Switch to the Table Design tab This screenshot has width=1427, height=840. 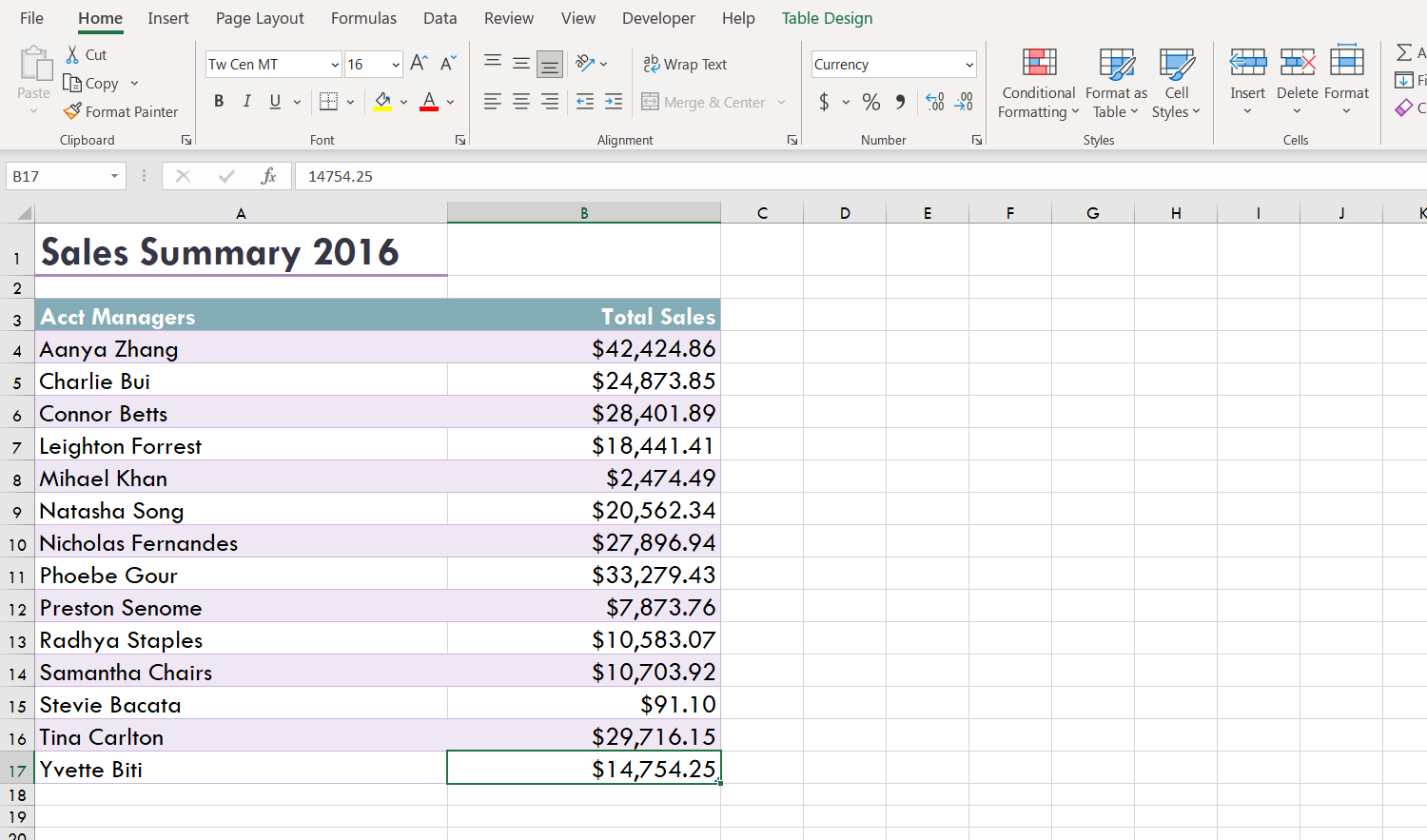(x=827, y=17)
